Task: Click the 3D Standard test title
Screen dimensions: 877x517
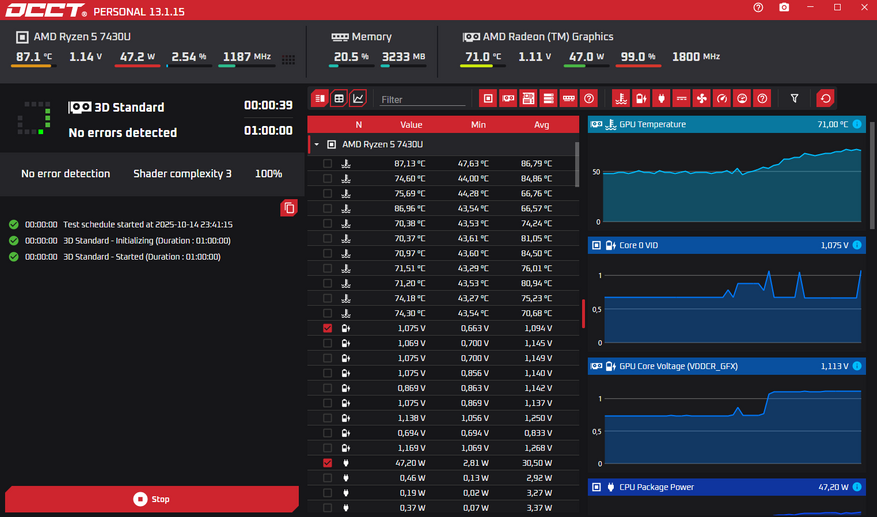Action: pyautogui.click(x=129, y=107)
